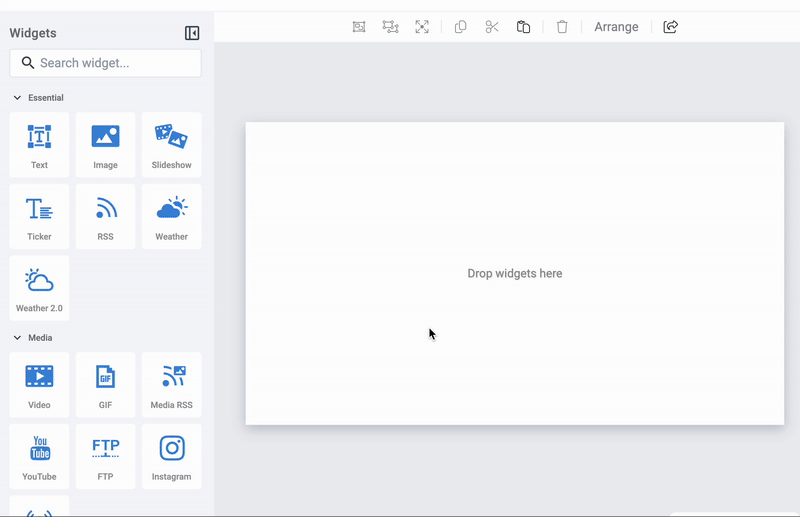Collapse the Widgets sidebar panel
This screenshot has height=517, width=800.
[192, 33]
